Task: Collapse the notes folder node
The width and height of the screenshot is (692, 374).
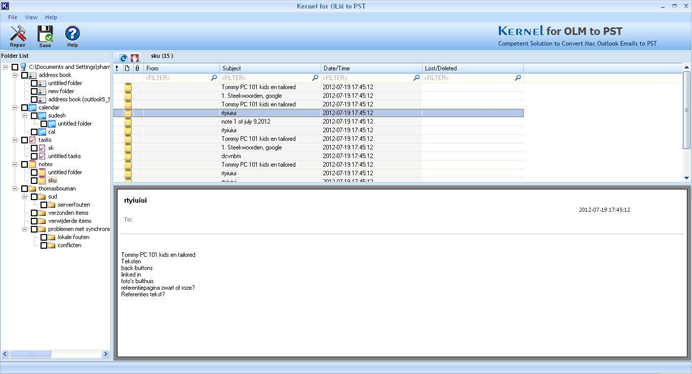Action: (15, 164)
